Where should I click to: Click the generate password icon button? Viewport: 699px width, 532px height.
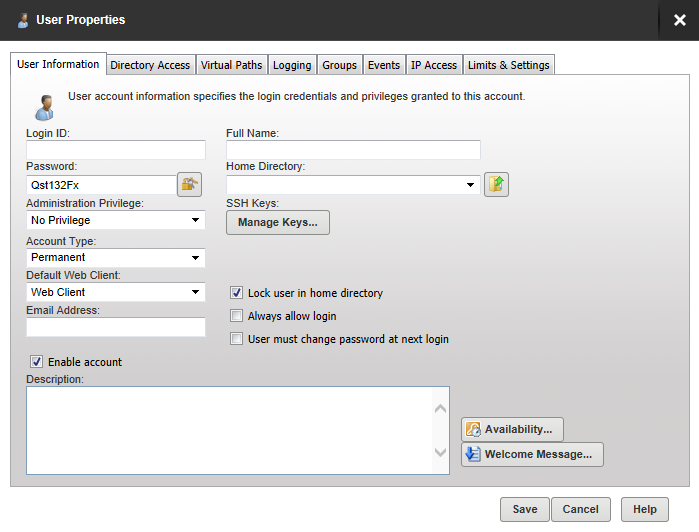[189, 184]
